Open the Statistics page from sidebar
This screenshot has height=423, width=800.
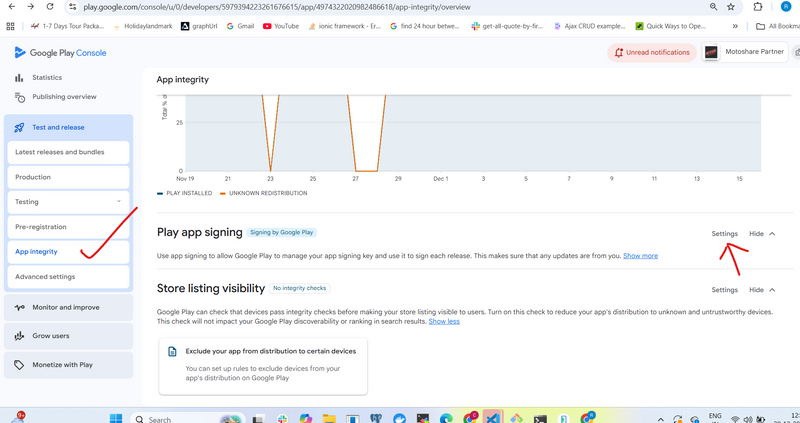pos(46,77)
